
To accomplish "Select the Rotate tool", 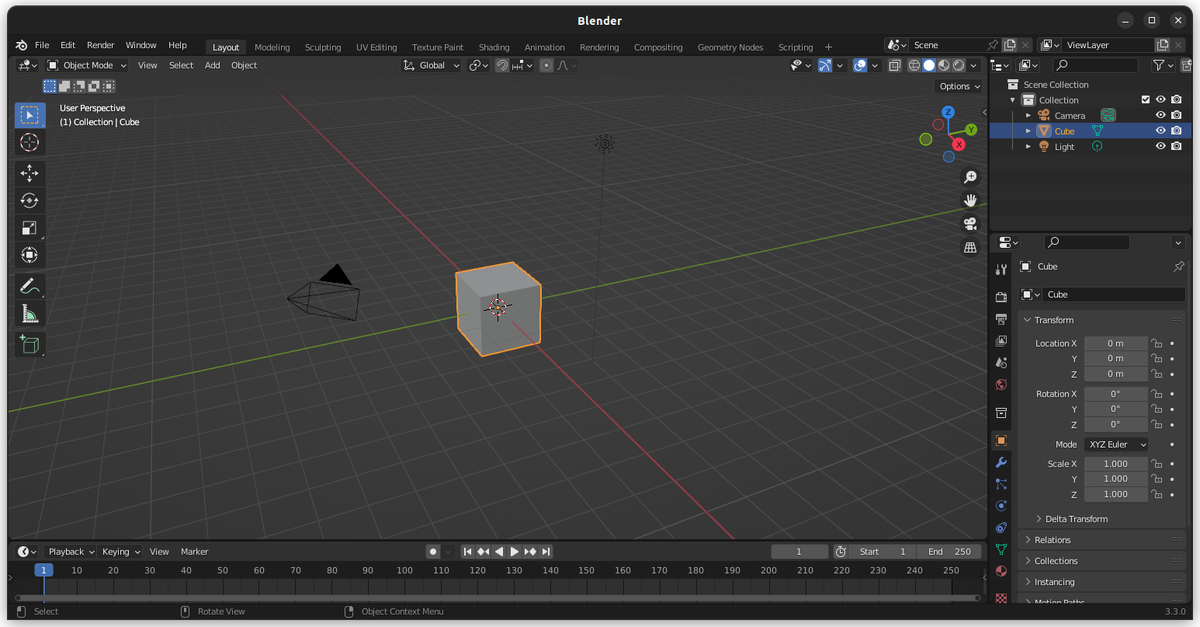I will pyautogui.click(x=30, y=200).
